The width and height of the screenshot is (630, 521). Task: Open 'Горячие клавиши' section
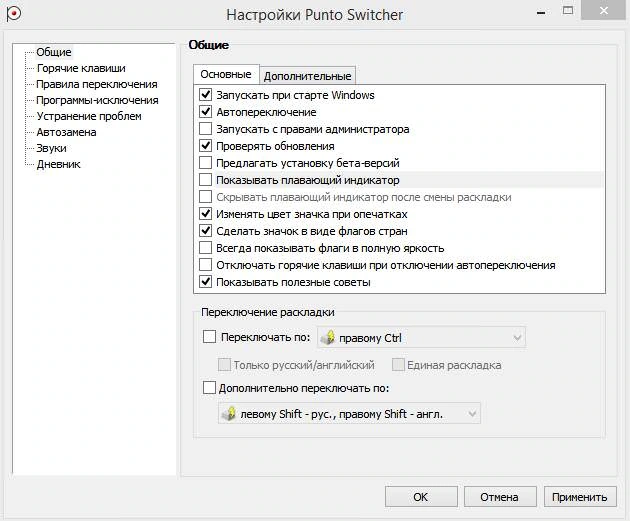(81, 68)
